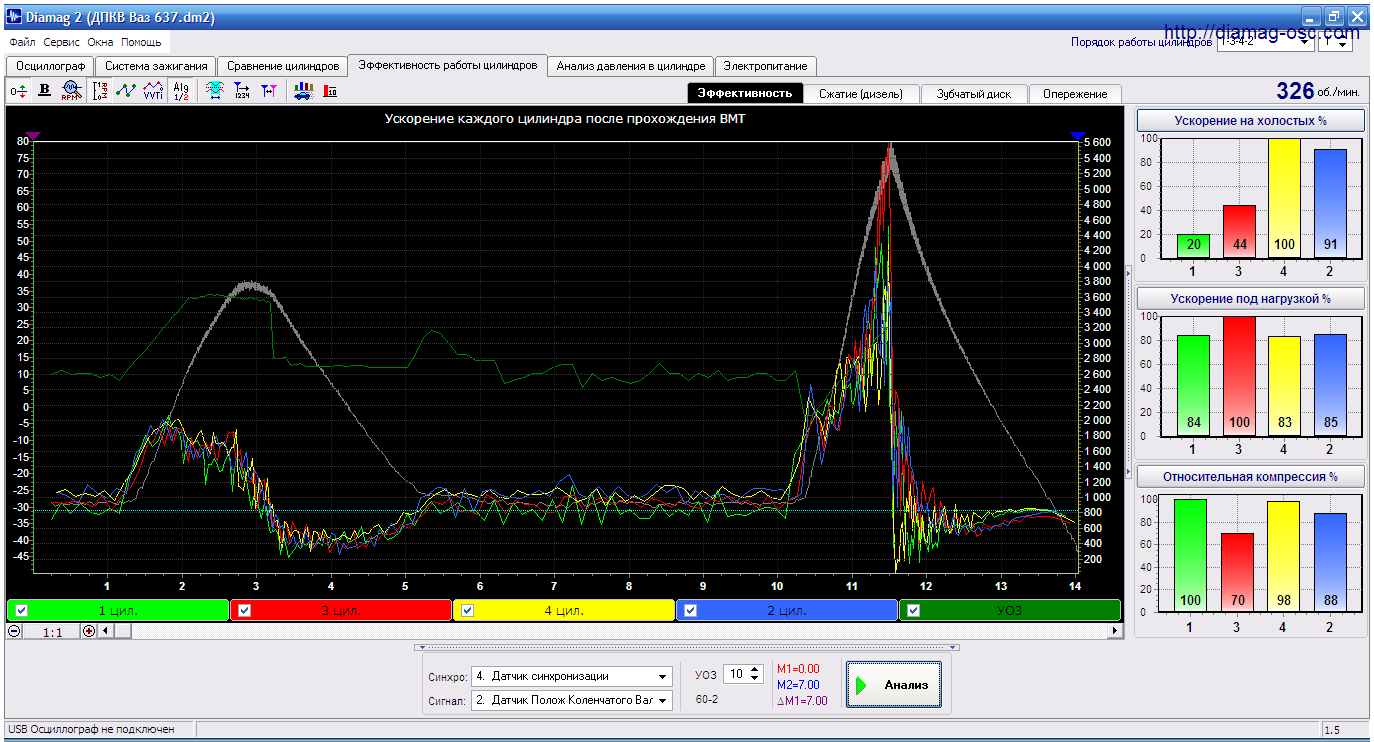Image resolution: width=1374 pixels, height=742 pixels.
Task: Click the VVTi toolbar icon
Action: (153, 91)
